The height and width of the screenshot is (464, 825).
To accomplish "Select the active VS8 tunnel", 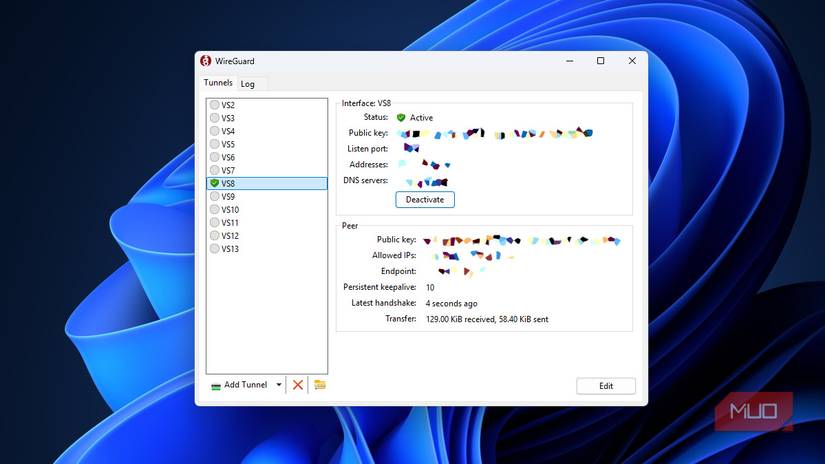I will point(267,183).
